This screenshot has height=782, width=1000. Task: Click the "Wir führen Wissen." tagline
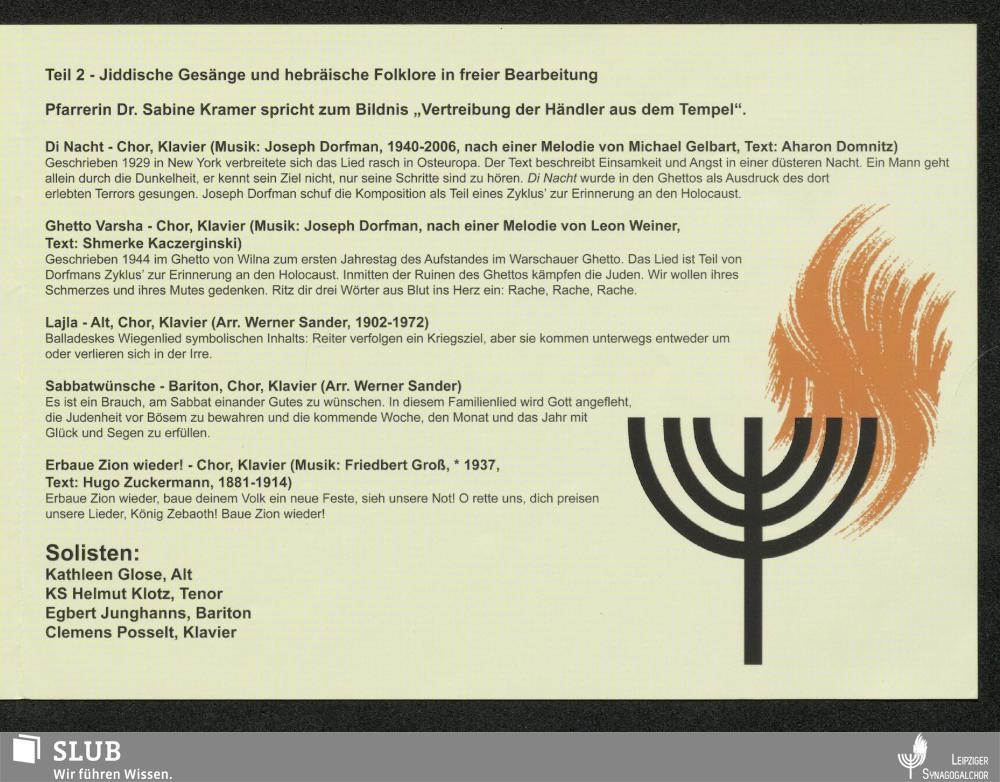pos(112,773)
